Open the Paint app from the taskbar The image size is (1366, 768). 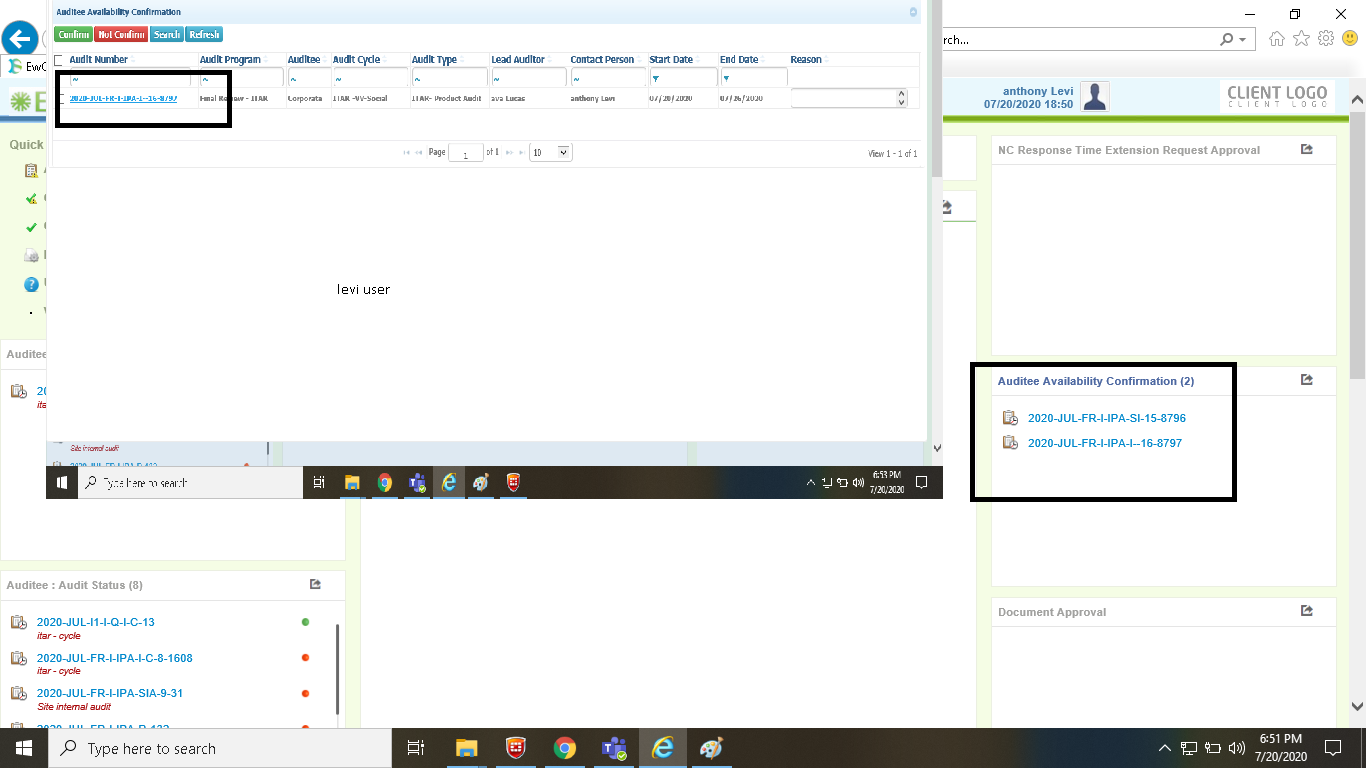coord(711,748)
